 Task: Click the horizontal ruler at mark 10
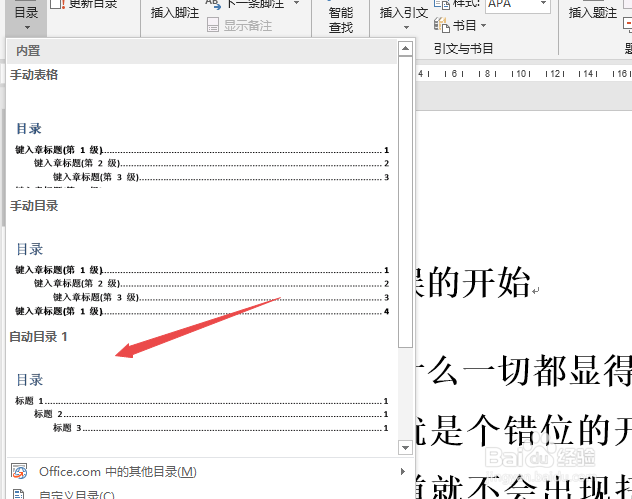521,74
